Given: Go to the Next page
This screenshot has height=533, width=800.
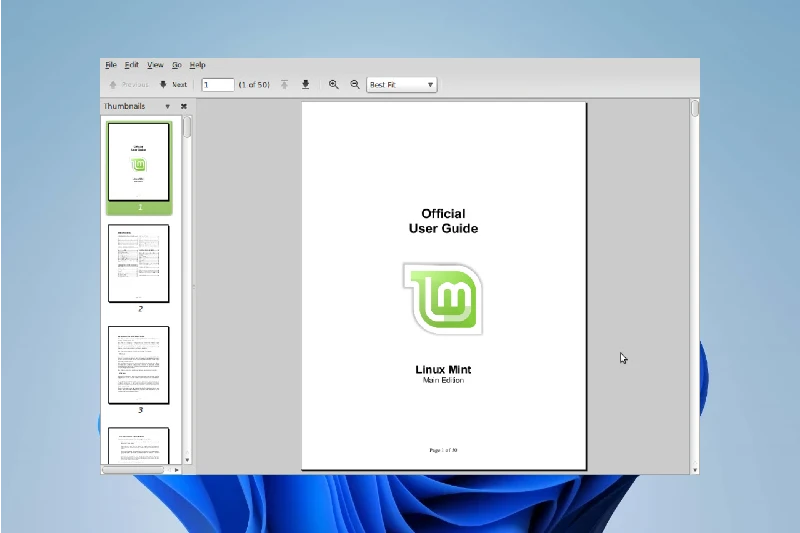Looking at the screenshot, I should tap(173, 85).
